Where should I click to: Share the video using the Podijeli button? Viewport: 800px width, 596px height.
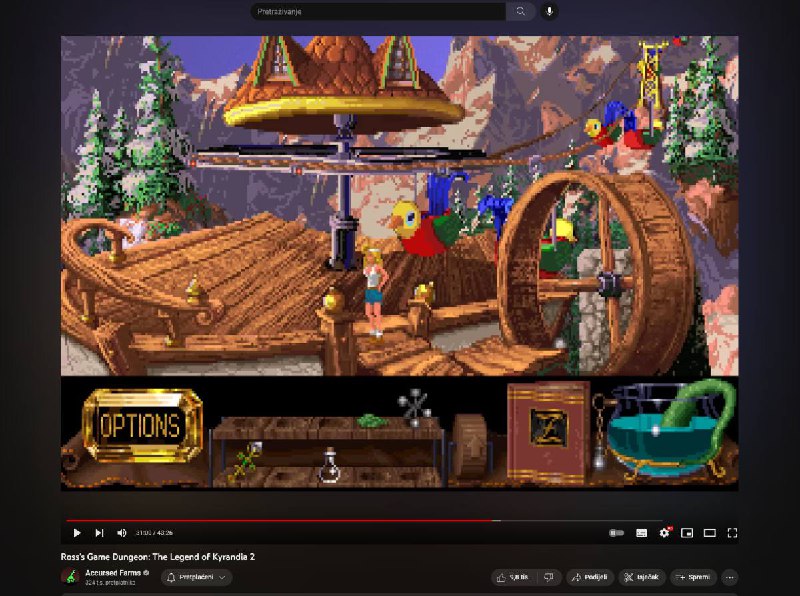tap(590, 577)
